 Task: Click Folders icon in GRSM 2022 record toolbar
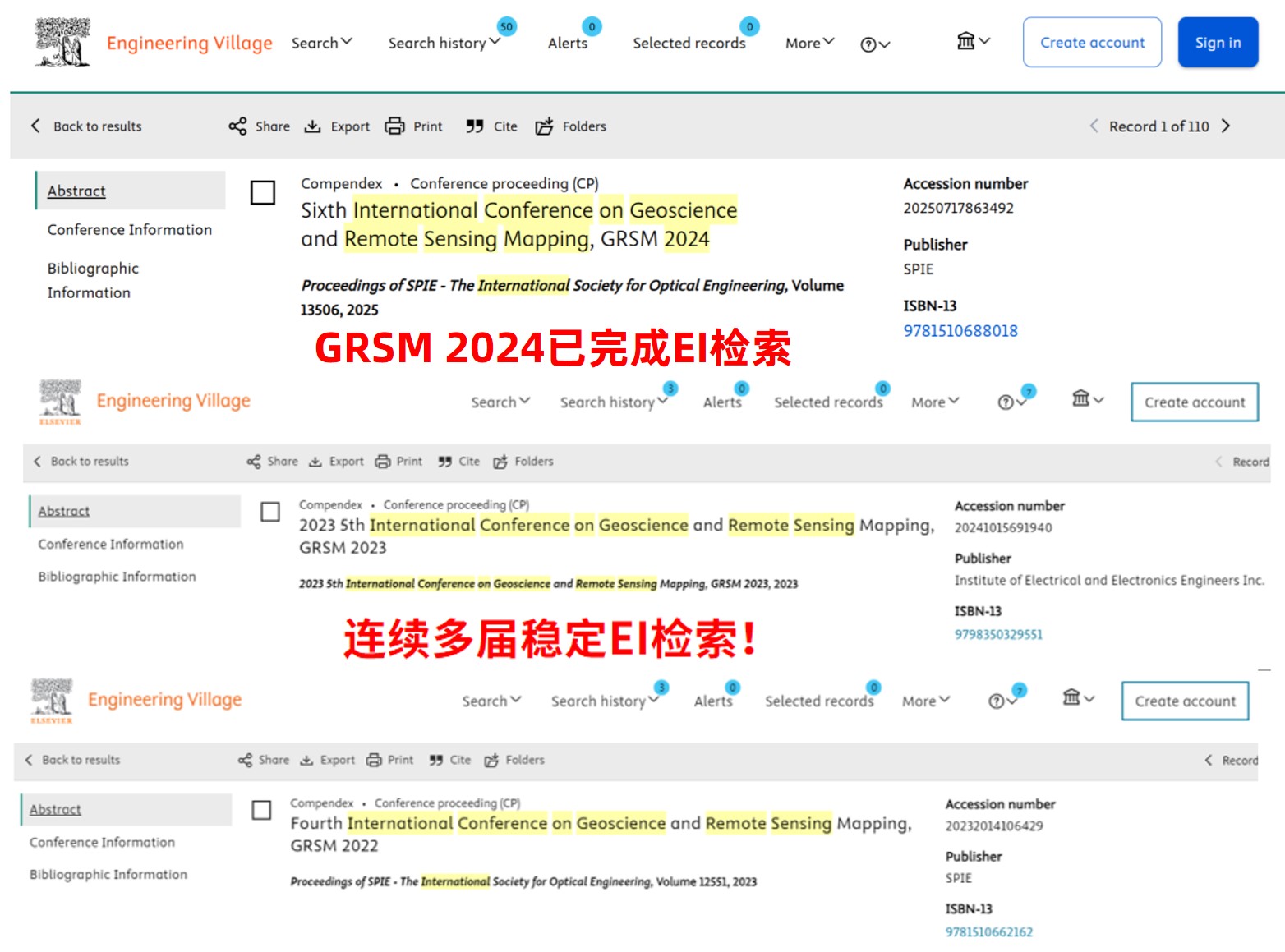(491, 761)
